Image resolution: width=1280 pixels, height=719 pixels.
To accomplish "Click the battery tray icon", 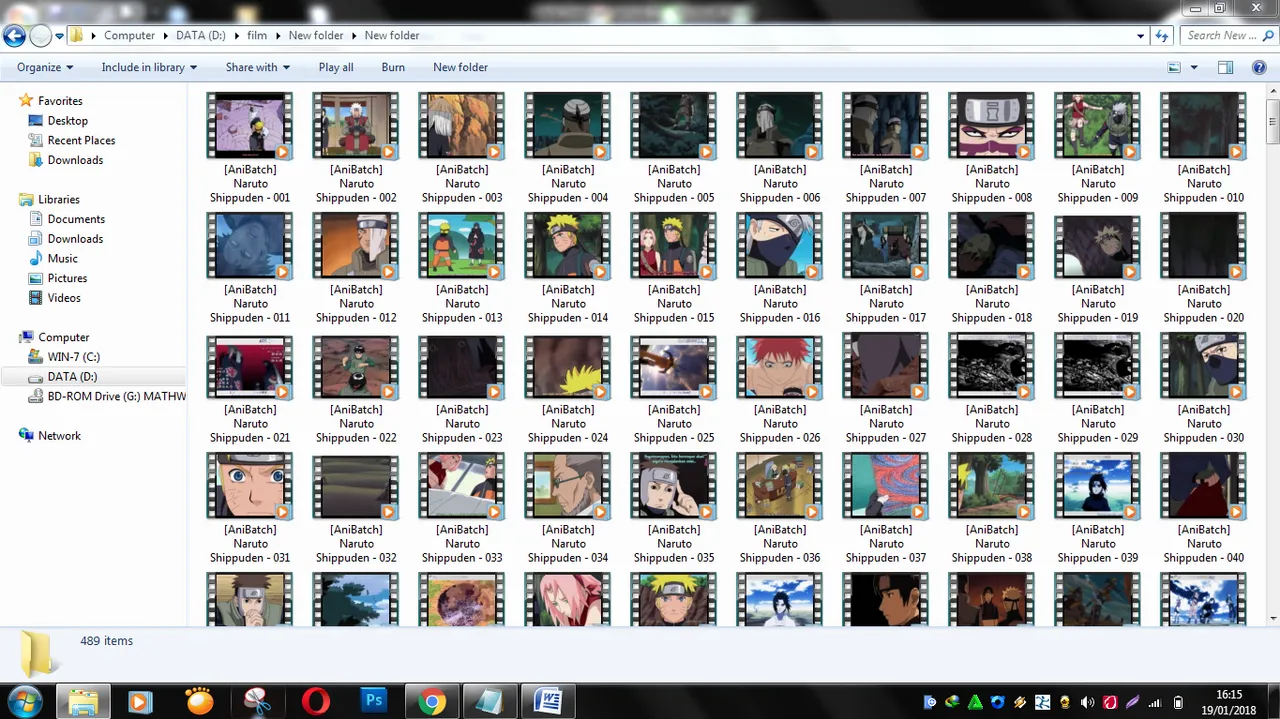I will pos(1178,702).
